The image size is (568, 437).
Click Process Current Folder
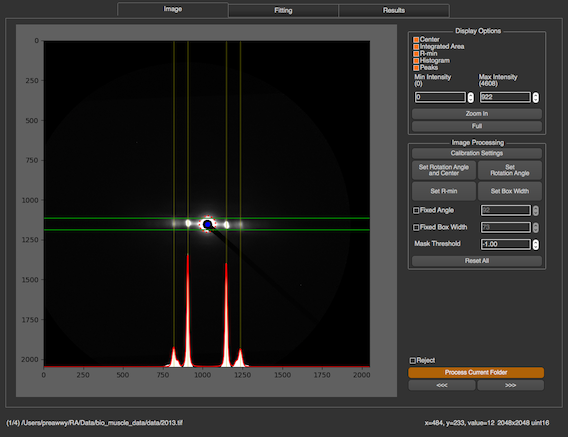coord(476,373)
